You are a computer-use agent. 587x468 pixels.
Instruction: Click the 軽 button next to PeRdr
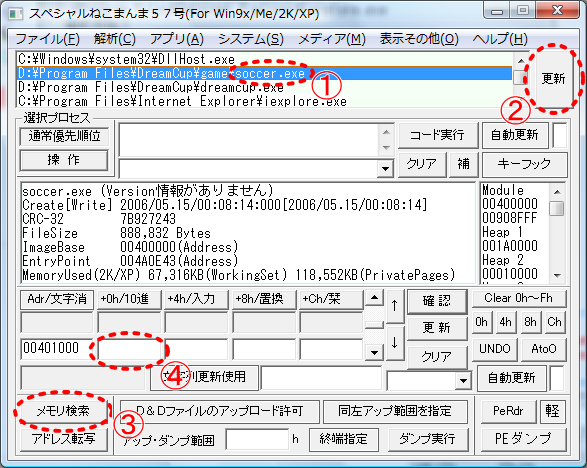point(552,411)
